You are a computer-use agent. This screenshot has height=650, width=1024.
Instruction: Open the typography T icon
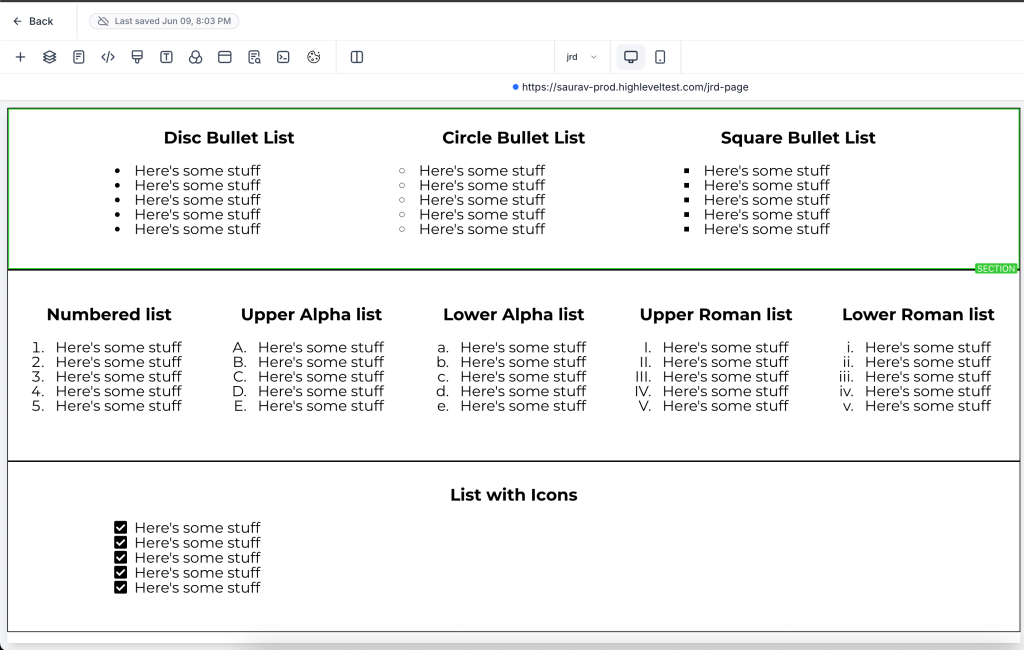(x=167, y=57)
